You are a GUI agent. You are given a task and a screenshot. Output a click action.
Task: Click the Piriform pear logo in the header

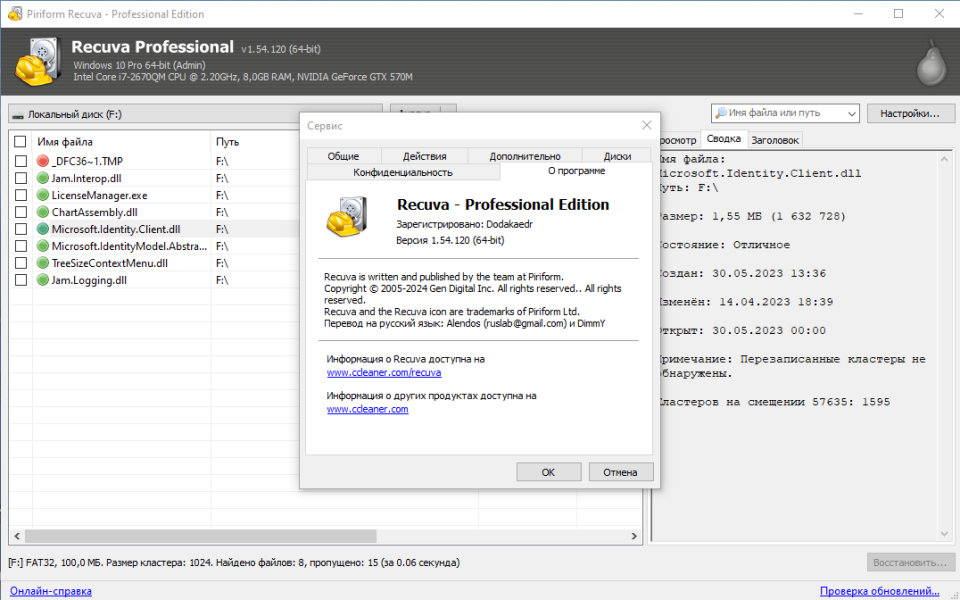pyautogui.click(x=931, y=63)
